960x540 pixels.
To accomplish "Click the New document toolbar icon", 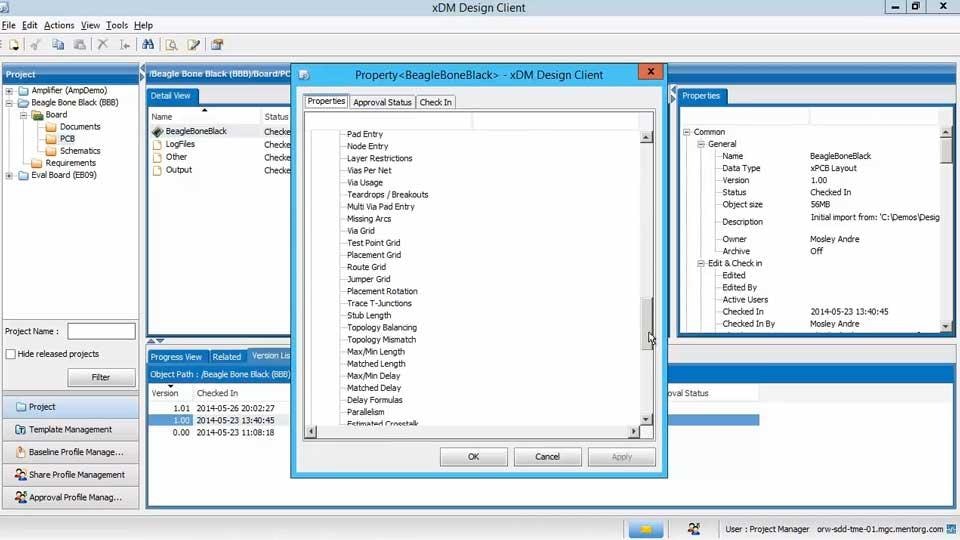I will [x=14, y=45].
